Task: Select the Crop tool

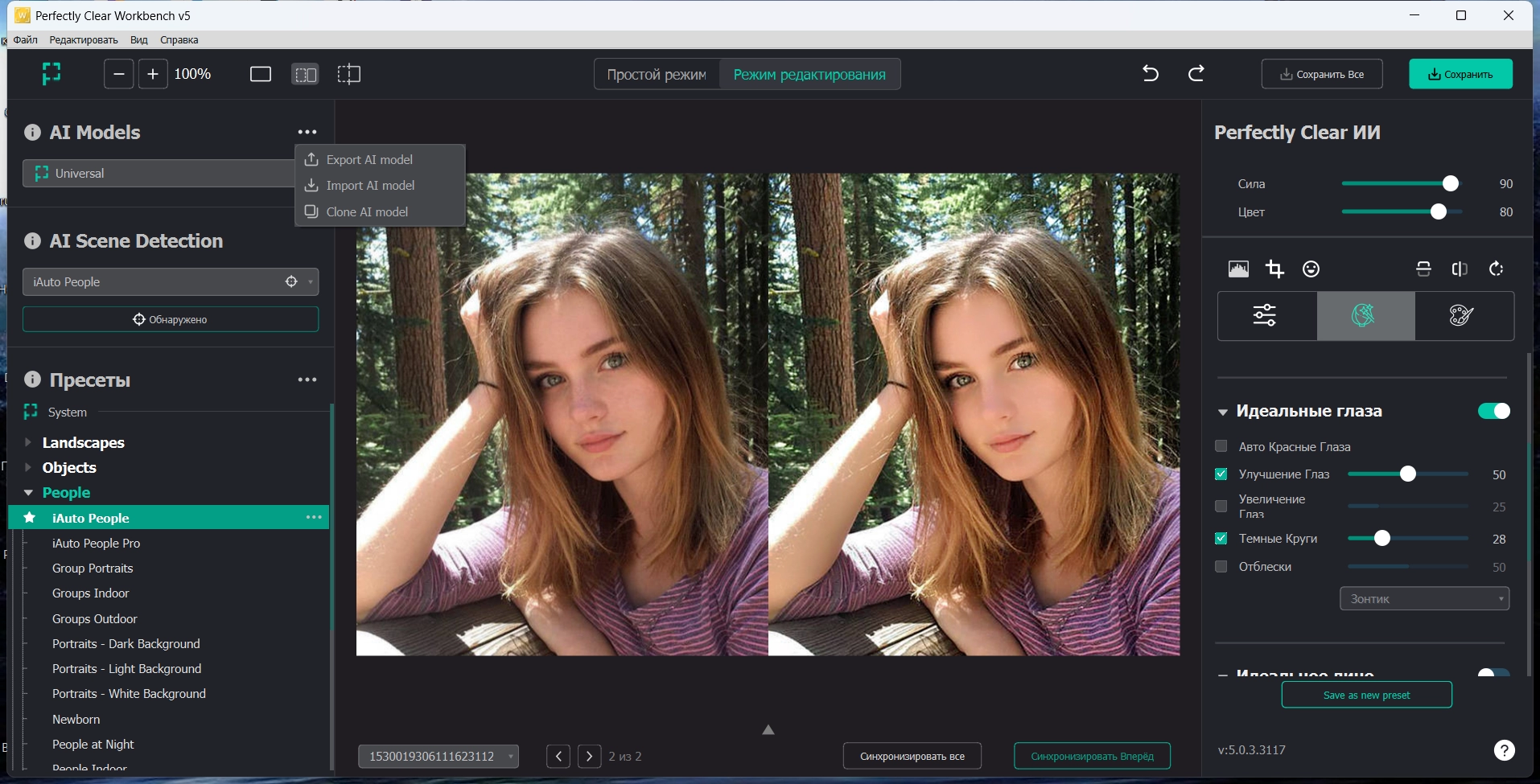Action: point(1274,269)
